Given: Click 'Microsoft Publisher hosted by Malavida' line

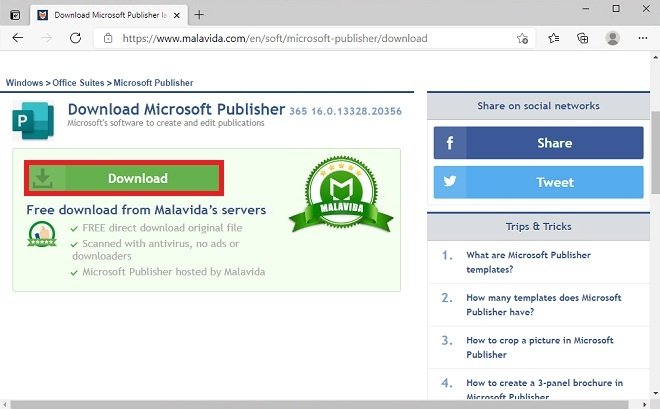Looking at the screenshot, I should (x=173, y=272).
